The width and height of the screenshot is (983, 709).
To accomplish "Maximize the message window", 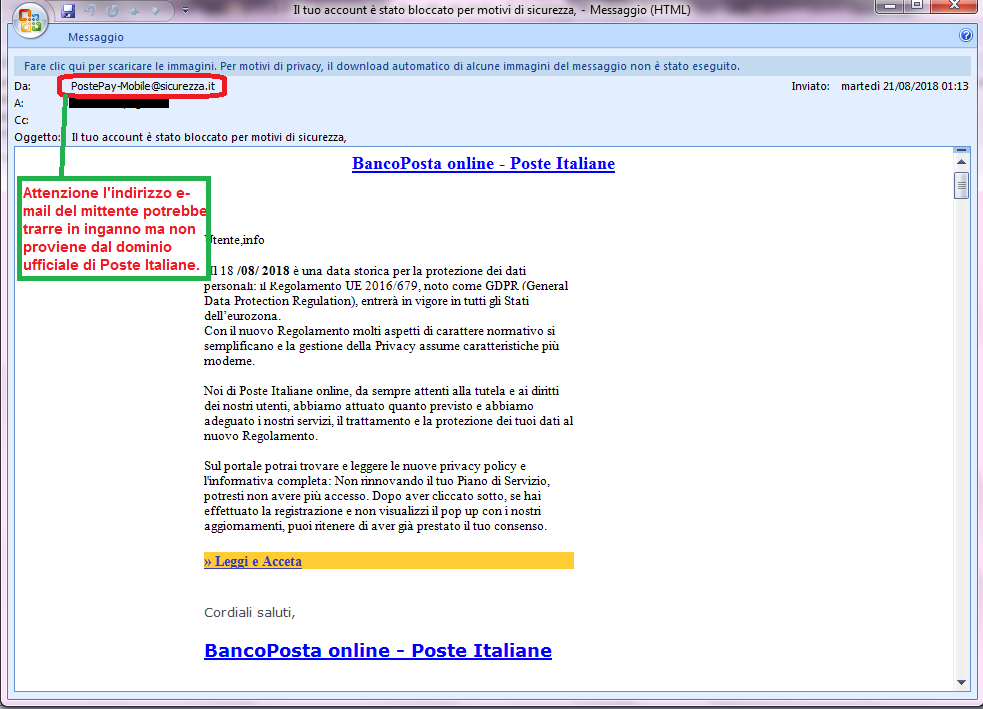I will (x=916, y=6).
